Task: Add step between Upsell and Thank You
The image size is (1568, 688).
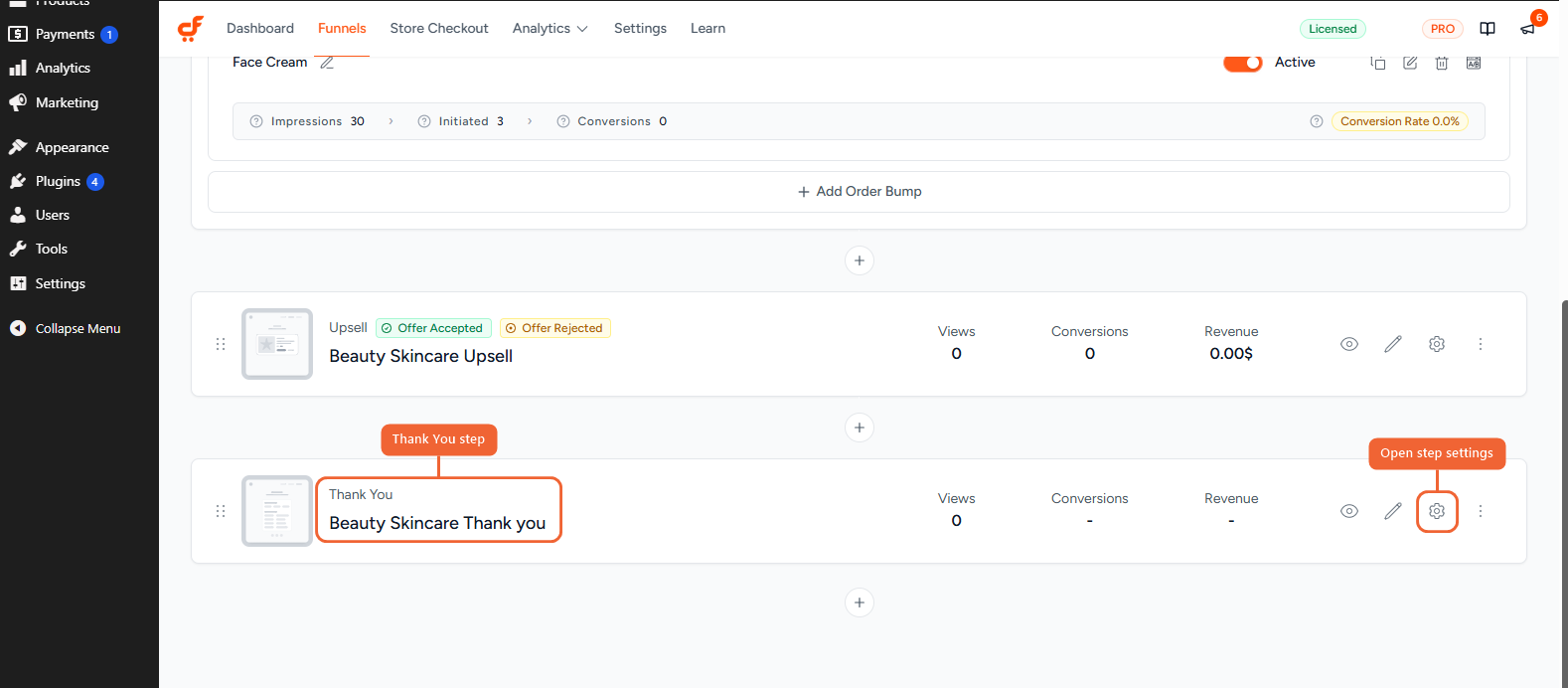Action: [x=860, y=428]
